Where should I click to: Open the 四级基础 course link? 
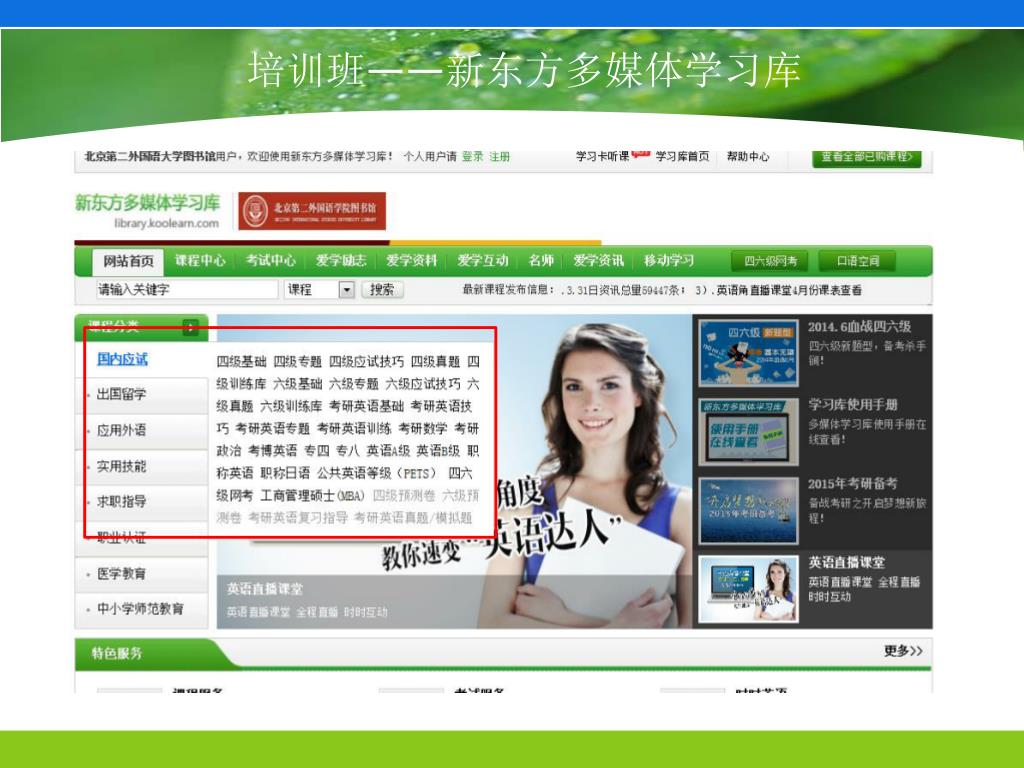click(x=242, y=362)
